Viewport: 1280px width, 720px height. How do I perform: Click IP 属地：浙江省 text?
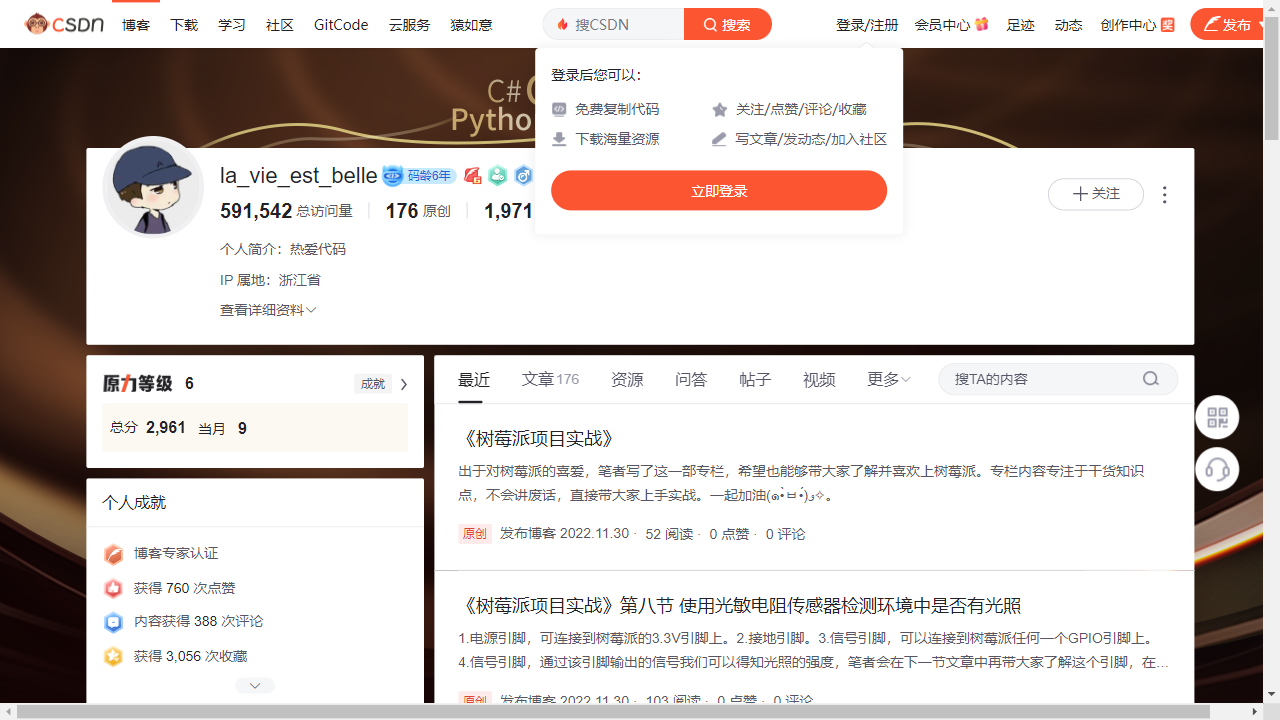point(270,280)
